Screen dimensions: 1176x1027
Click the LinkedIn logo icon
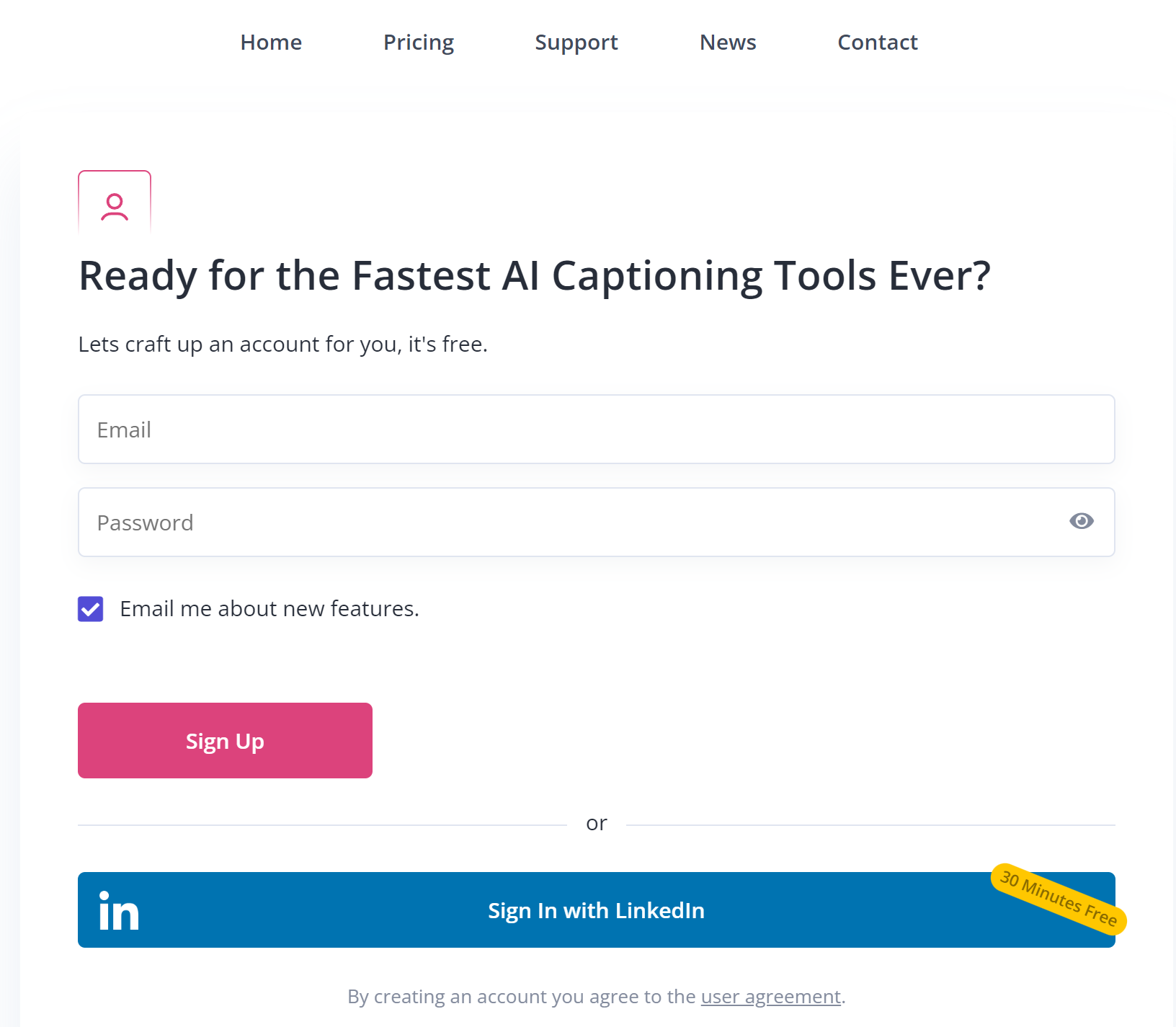(119, 911)
